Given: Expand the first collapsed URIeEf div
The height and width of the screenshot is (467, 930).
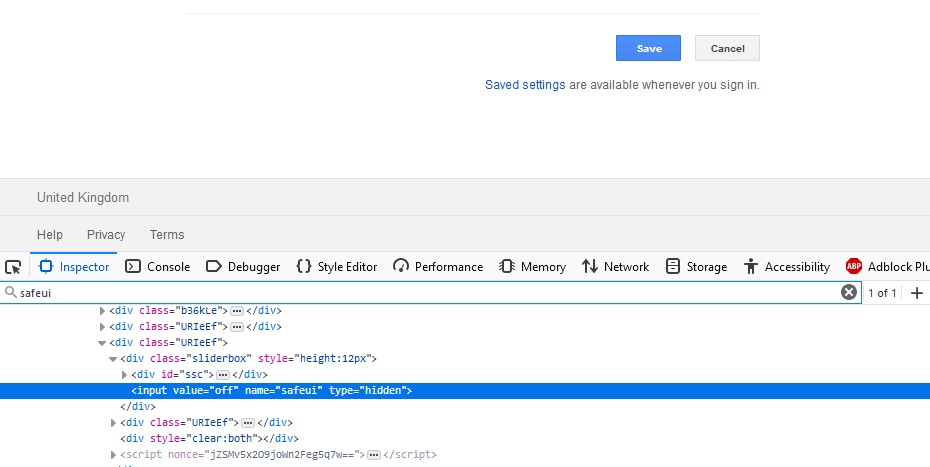Looking at the screenshot, I should (102, 326).
